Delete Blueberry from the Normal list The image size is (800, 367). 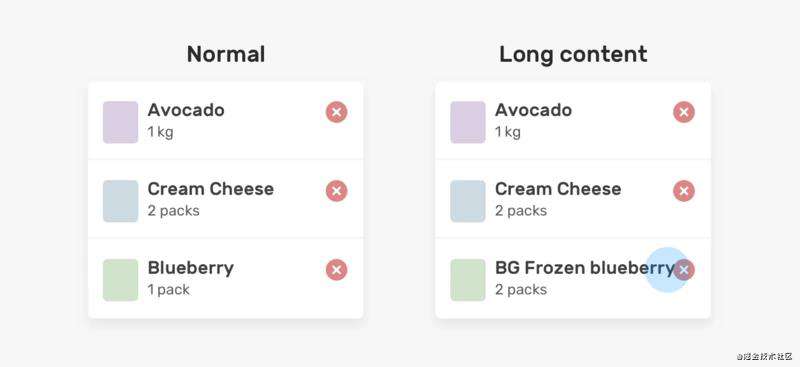pyautogui.click(x=337, y=270)
